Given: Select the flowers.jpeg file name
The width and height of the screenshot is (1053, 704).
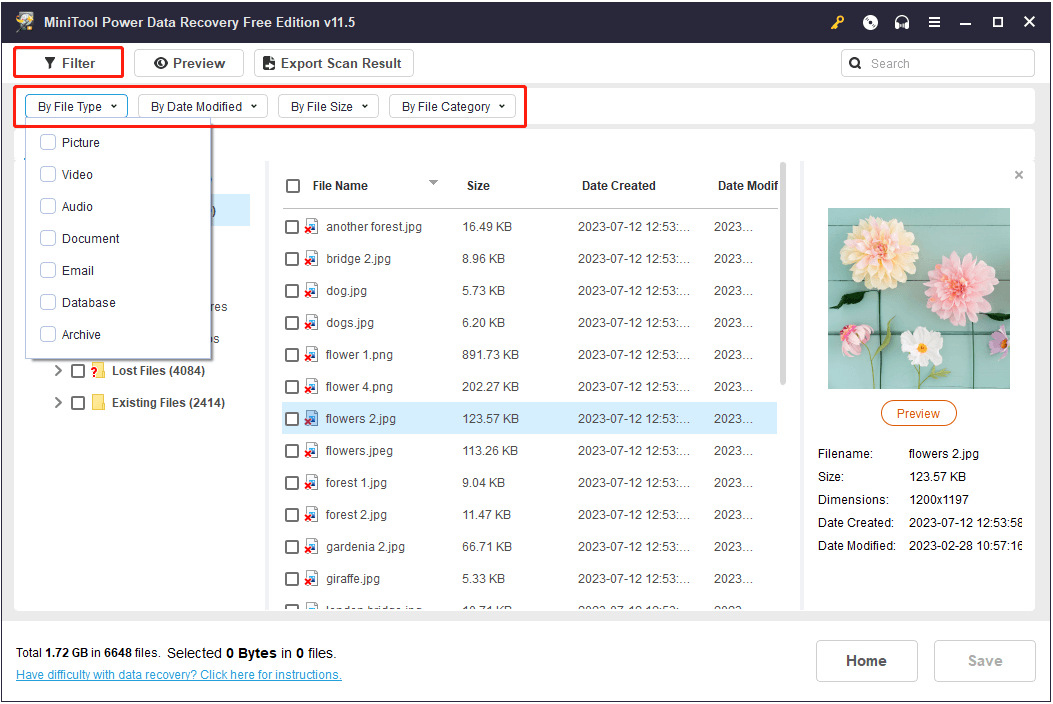Looking at the screenshot, I should coord(359,451).
